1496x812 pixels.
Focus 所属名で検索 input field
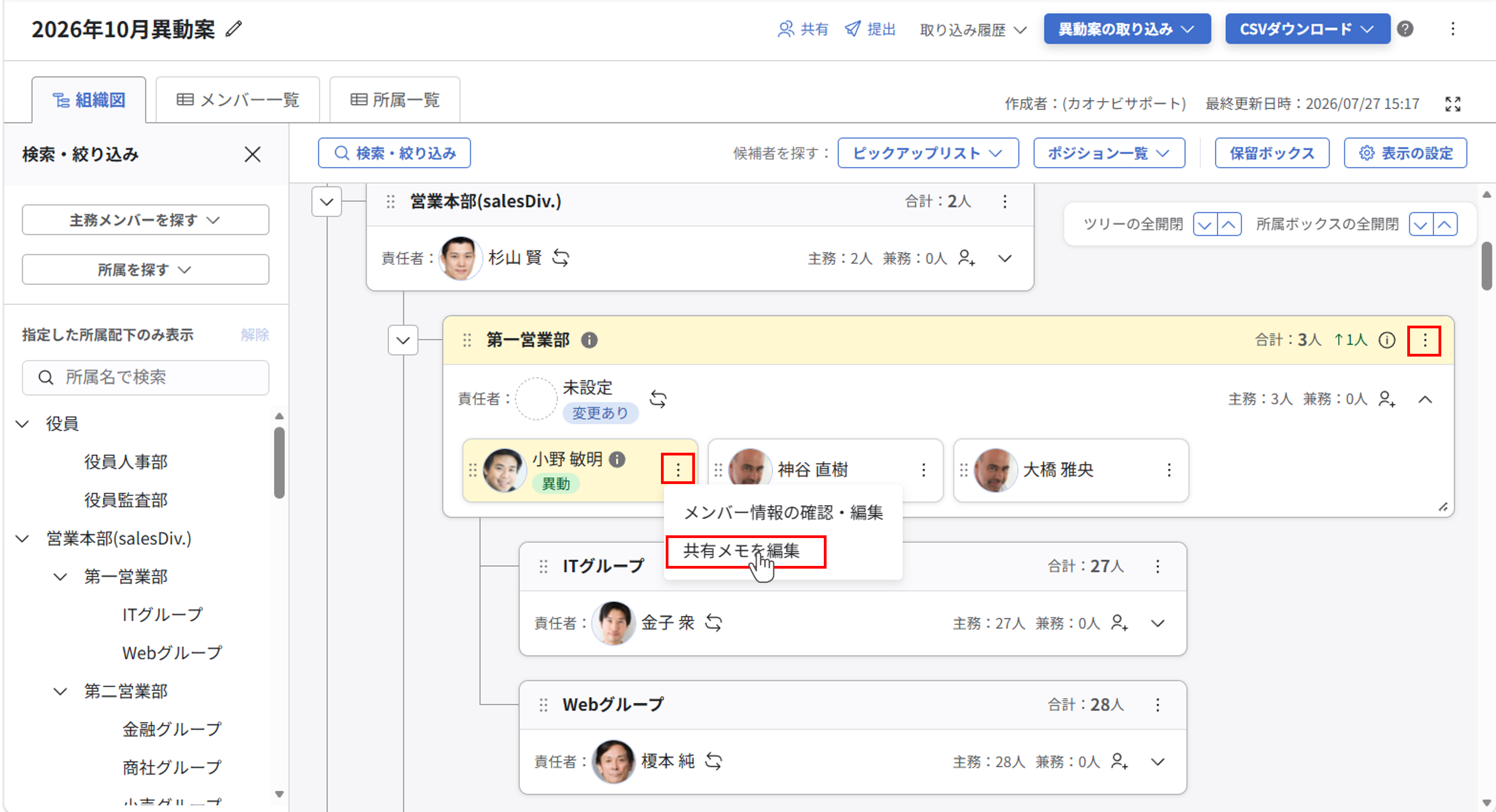tap(145, 378)
